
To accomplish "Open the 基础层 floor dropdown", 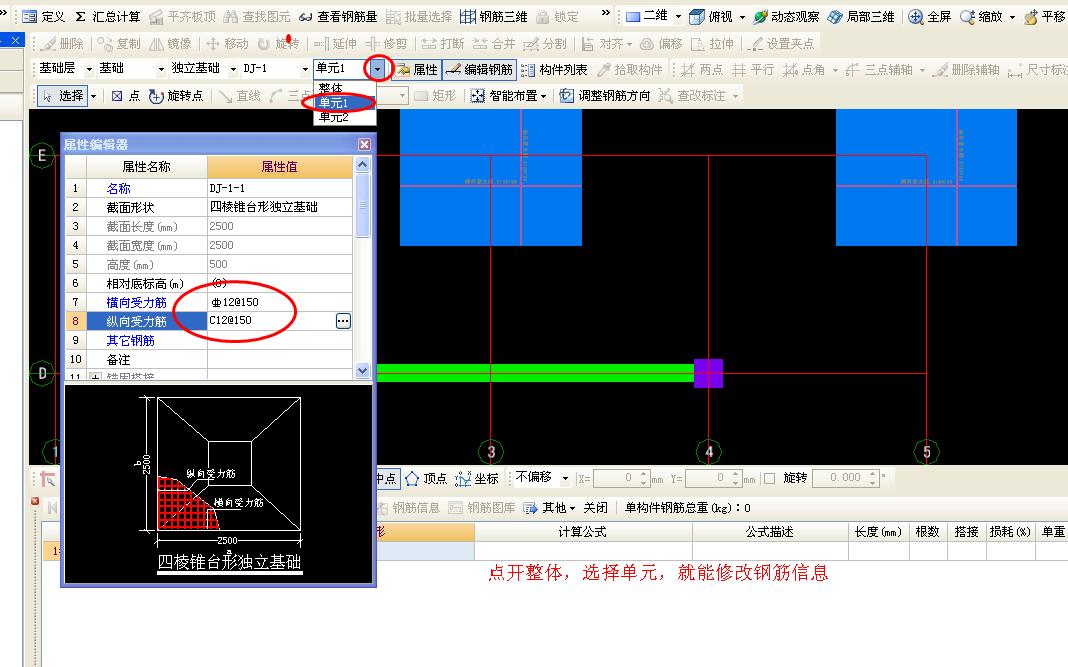I will click(x=89, y=69).
